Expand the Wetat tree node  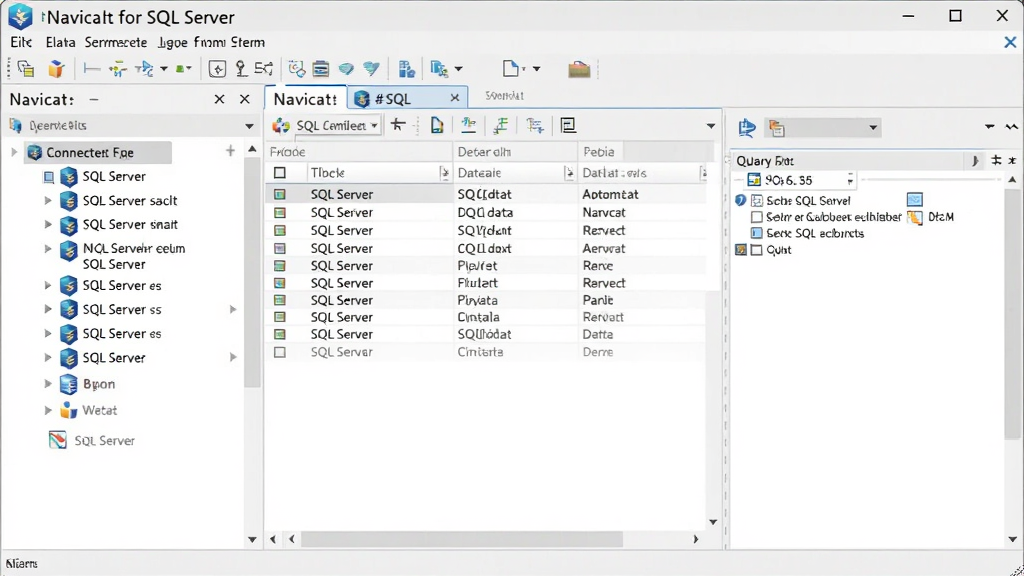coord(48,410)
